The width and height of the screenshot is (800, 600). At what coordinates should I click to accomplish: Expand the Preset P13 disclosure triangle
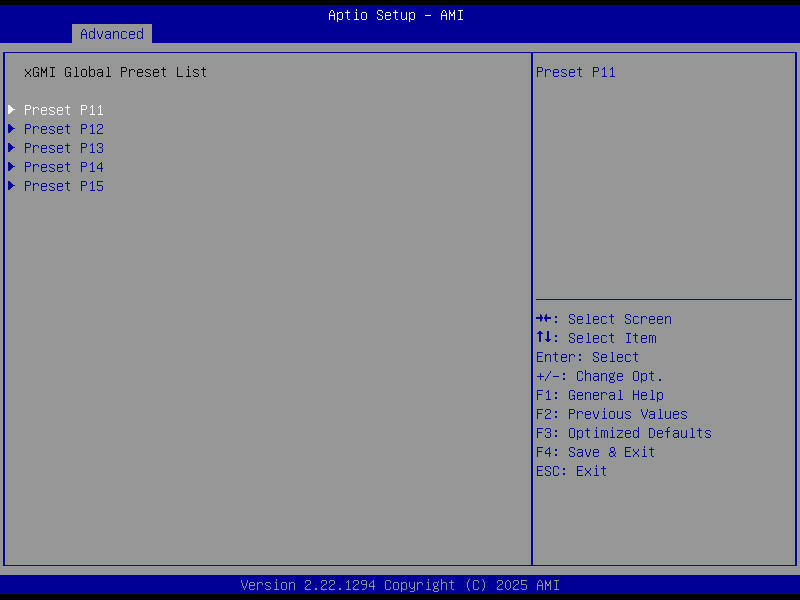[x=11, y=147]
